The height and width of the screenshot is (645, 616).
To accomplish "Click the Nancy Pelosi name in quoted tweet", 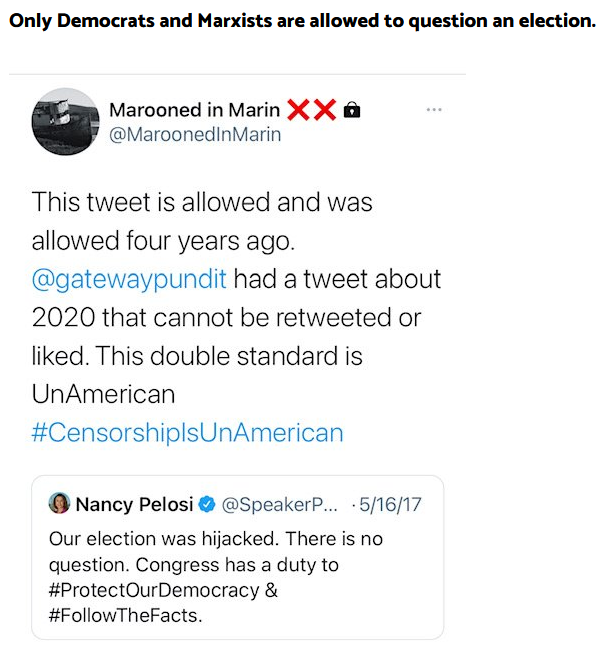I will (134, 504).
